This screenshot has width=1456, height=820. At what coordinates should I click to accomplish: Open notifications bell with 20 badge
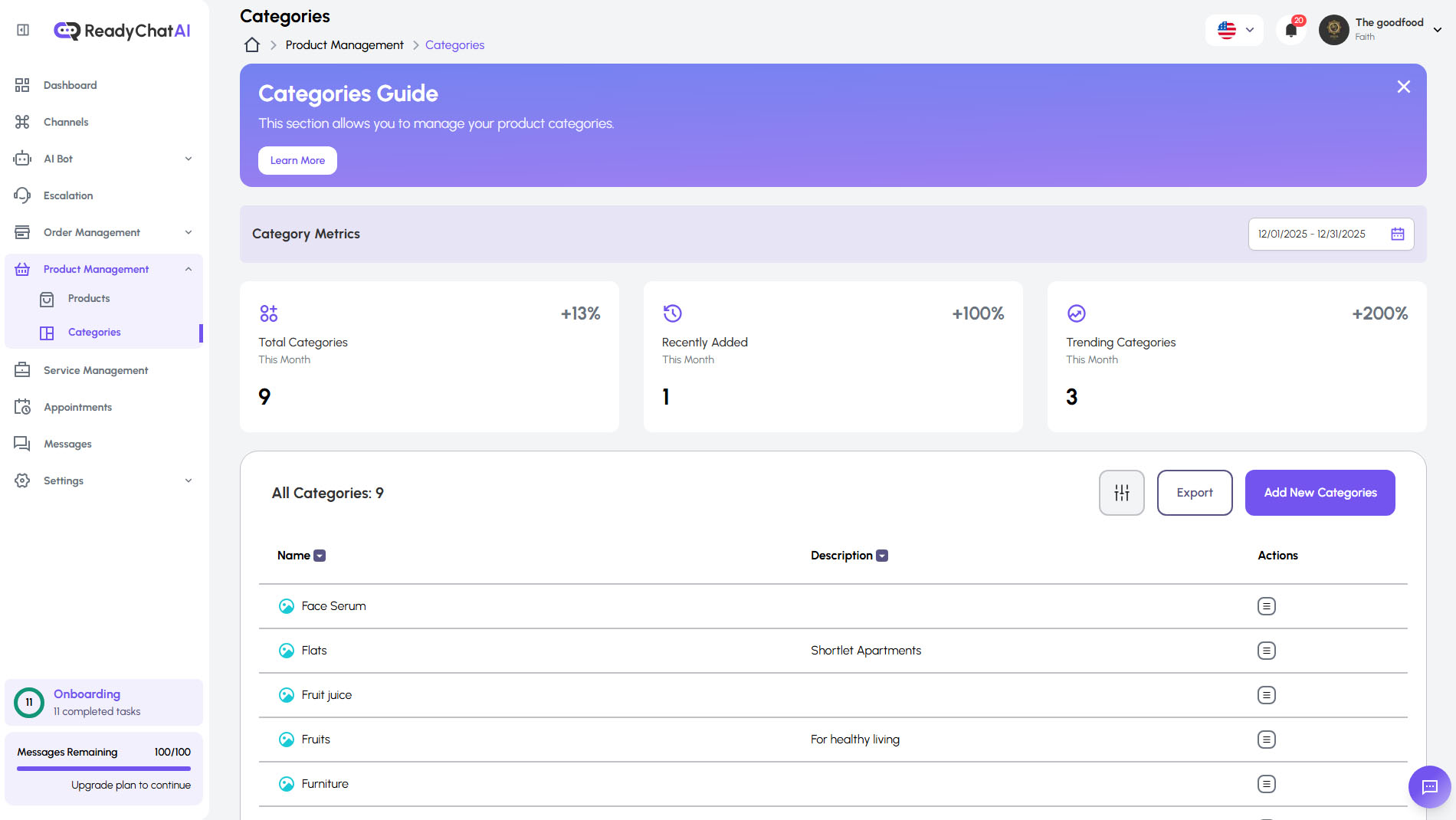tap(1290, 29)
